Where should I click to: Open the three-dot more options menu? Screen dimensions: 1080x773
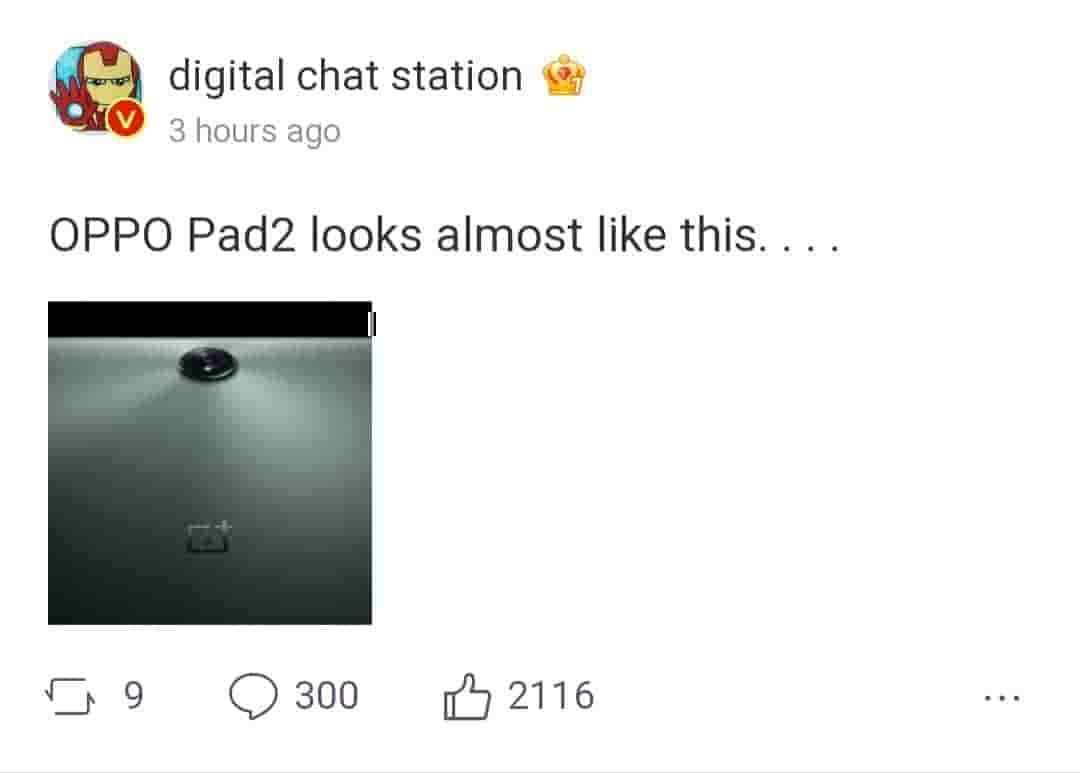(x=1002, y=698)
